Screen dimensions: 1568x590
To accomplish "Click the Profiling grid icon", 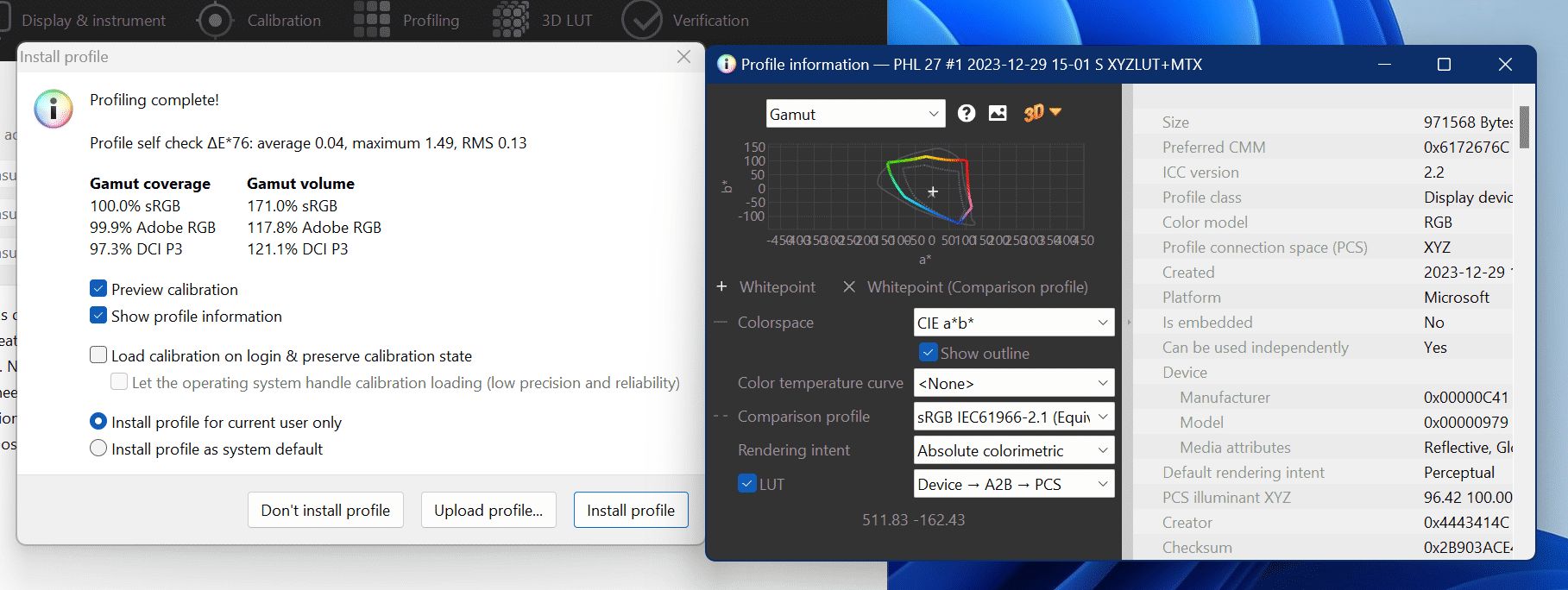I will click(x=372, y=20).
